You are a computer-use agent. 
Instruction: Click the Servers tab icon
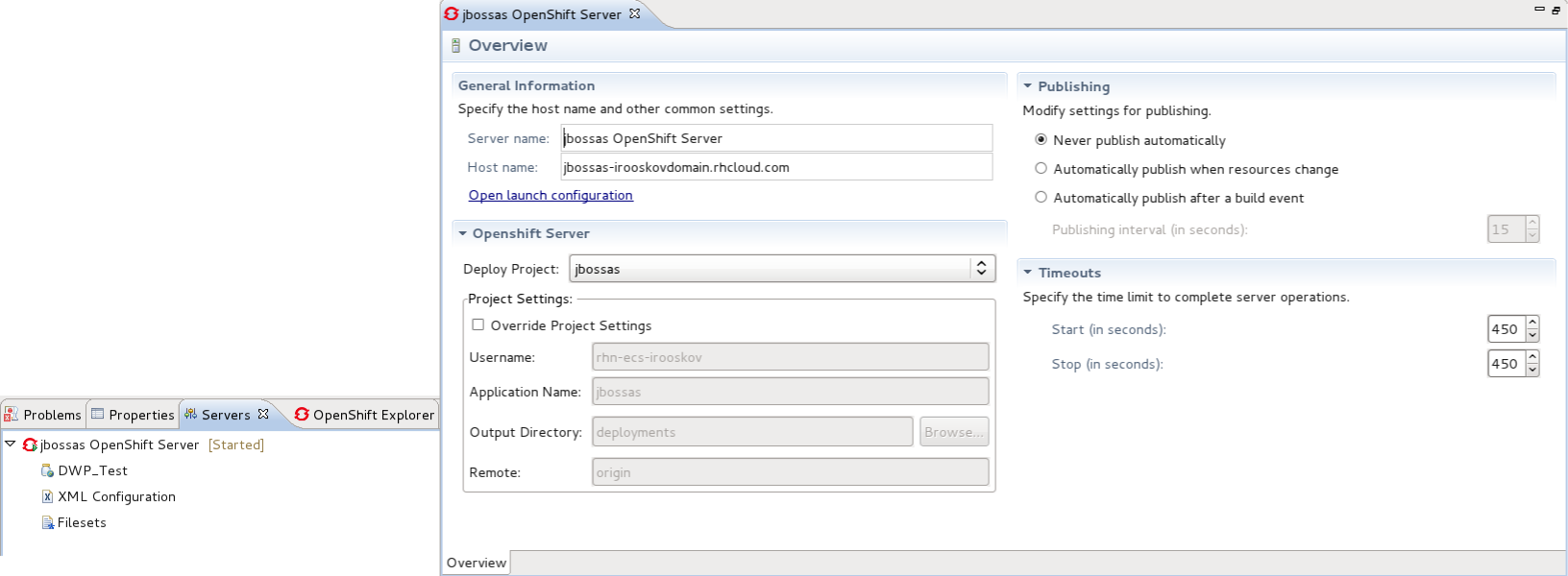tap(190, 414)
